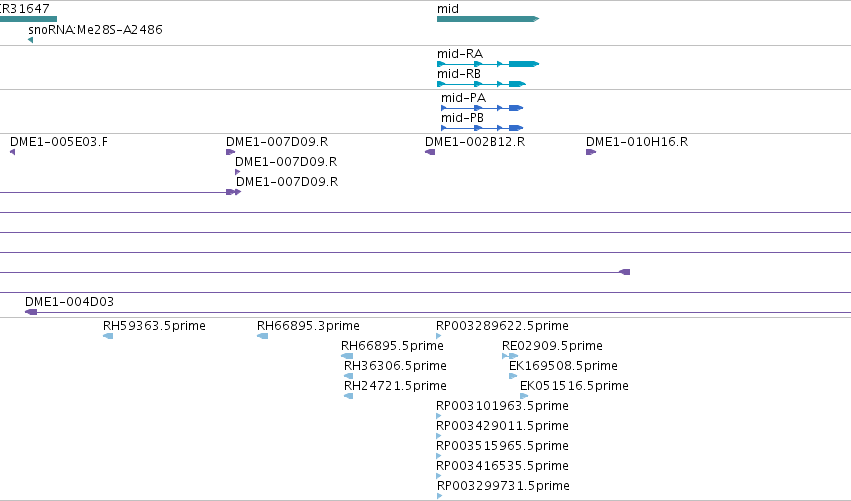Click the EK051516.5prime EST label
The height and width of the screenshot is (501, 851).
click(x=574, y=386)
